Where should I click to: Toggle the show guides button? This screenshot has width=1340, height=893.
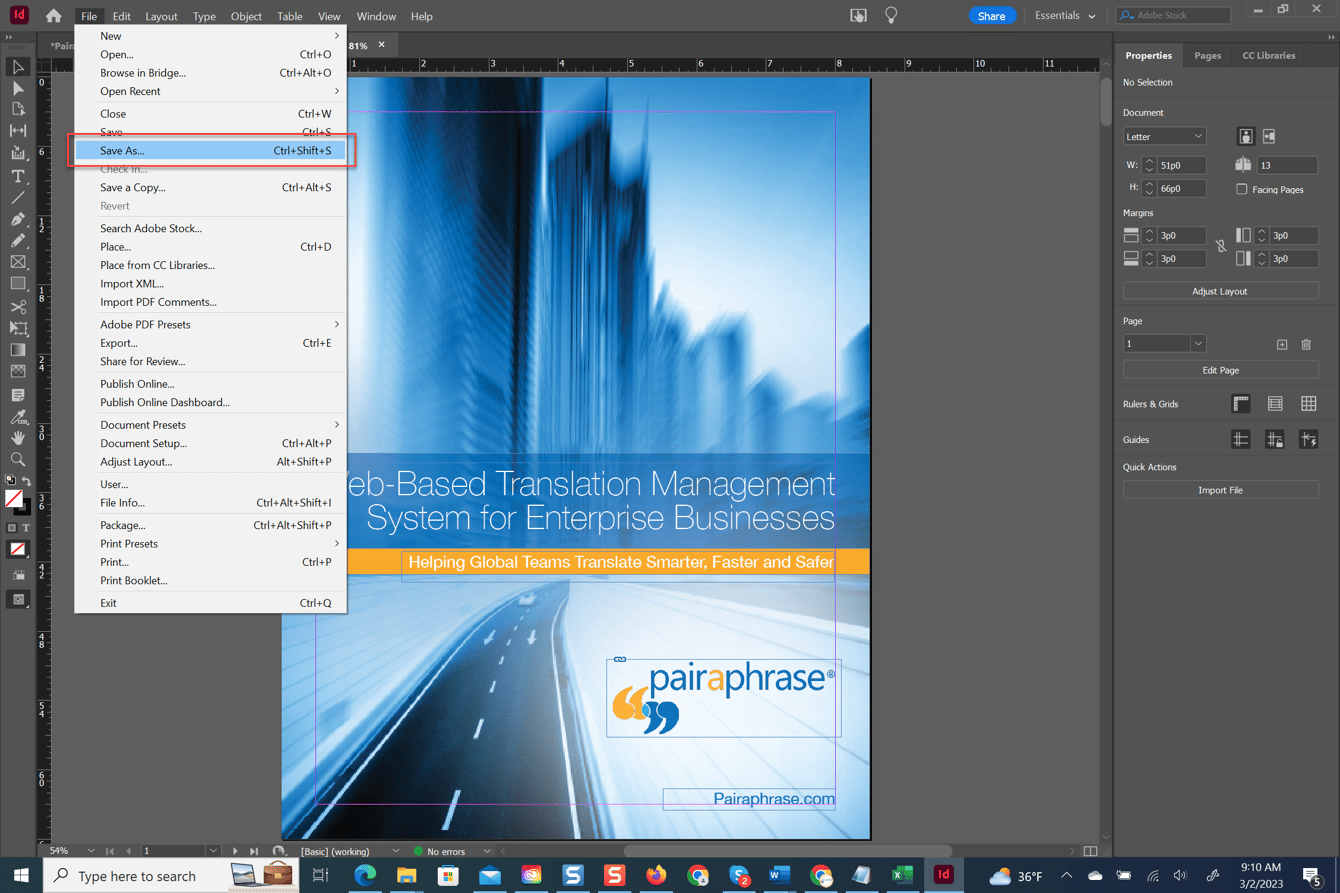click(1241, 440)
